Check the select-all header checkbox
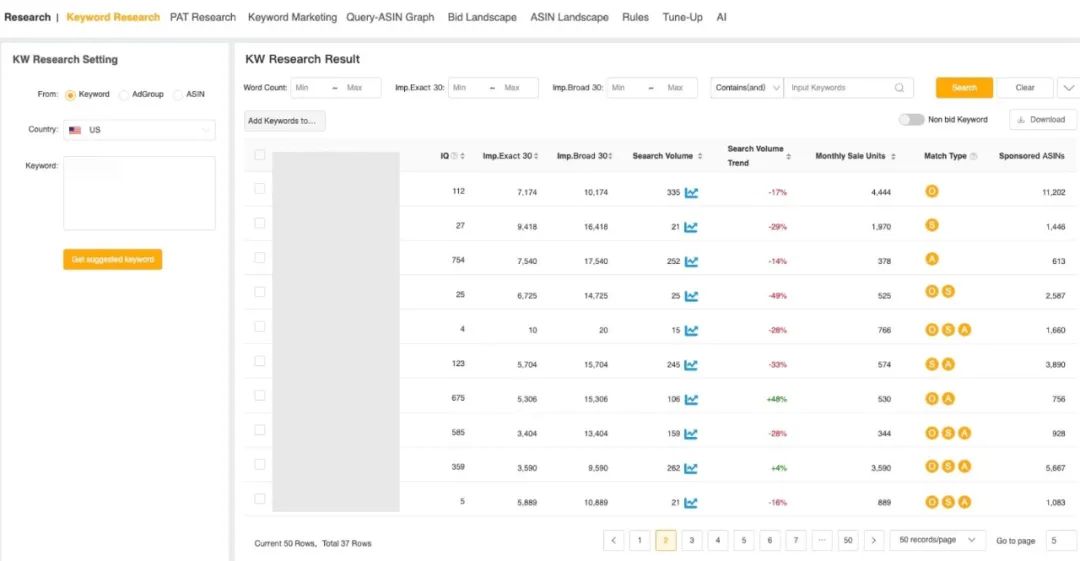This screenshot has width=1080, height=561. tap(260, 155)
